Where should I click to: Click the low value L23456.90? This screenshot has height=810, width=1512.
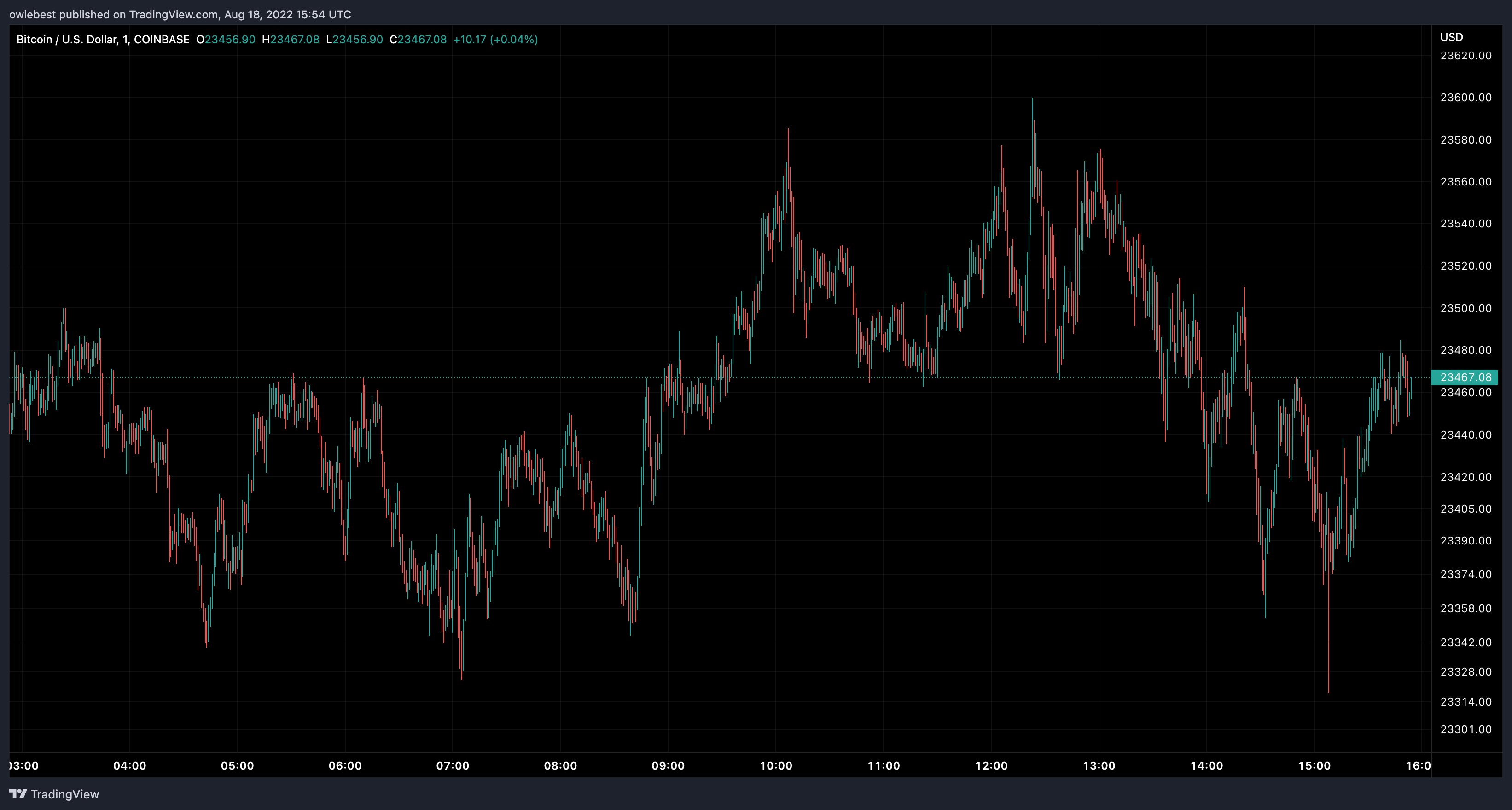(355, 39)
